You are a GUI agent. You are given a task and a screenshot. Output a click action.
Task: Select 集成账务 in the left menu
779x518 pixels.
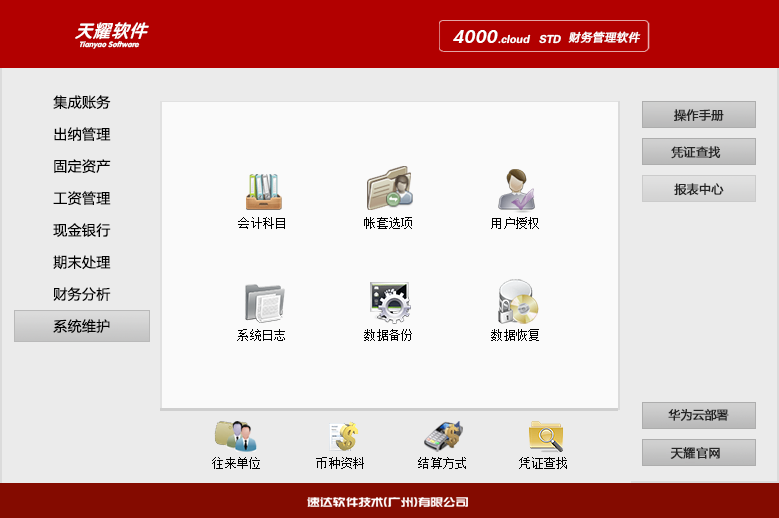[x=81, y=102]
